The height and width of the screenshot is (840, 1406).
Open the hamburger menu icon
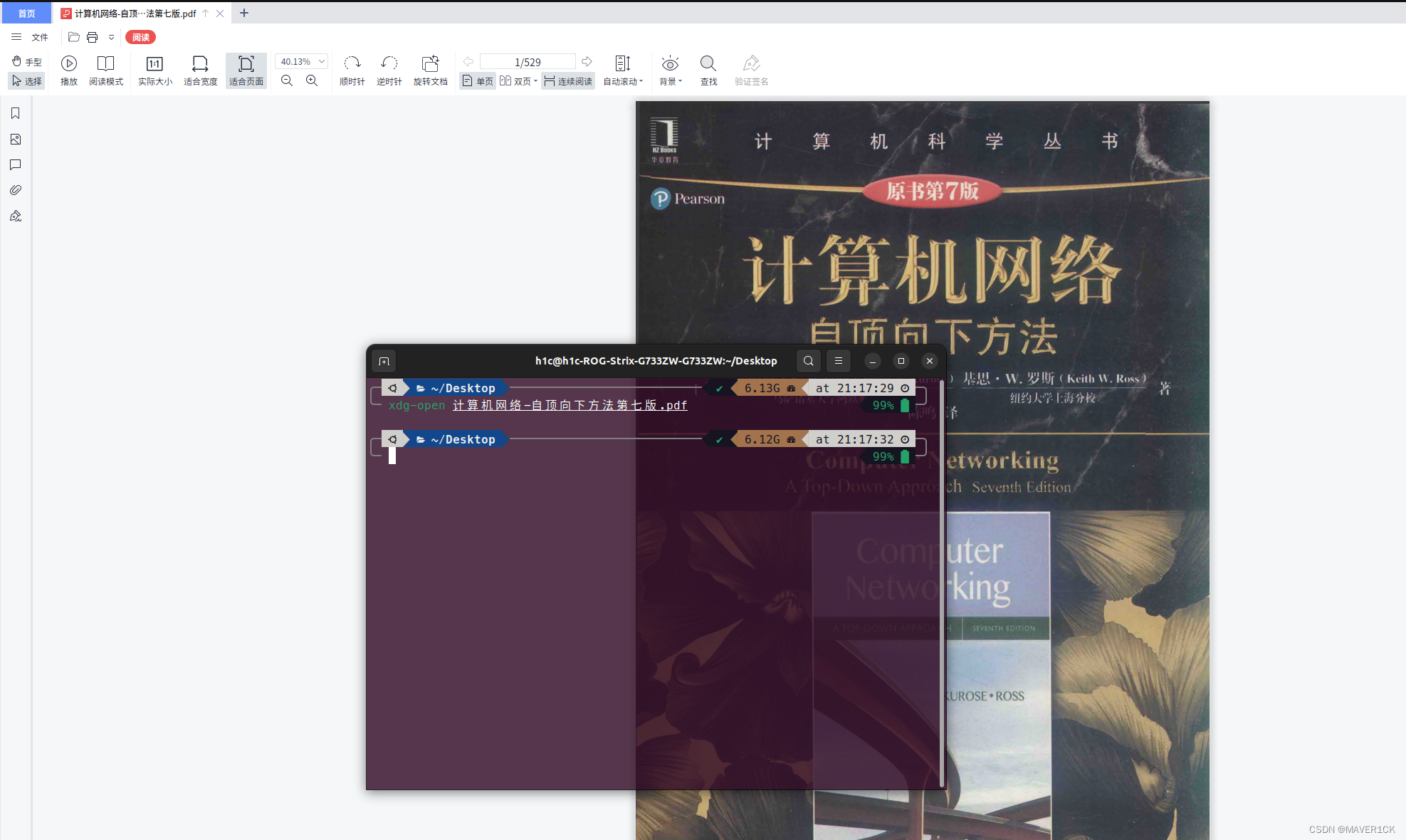pos(16,37)
